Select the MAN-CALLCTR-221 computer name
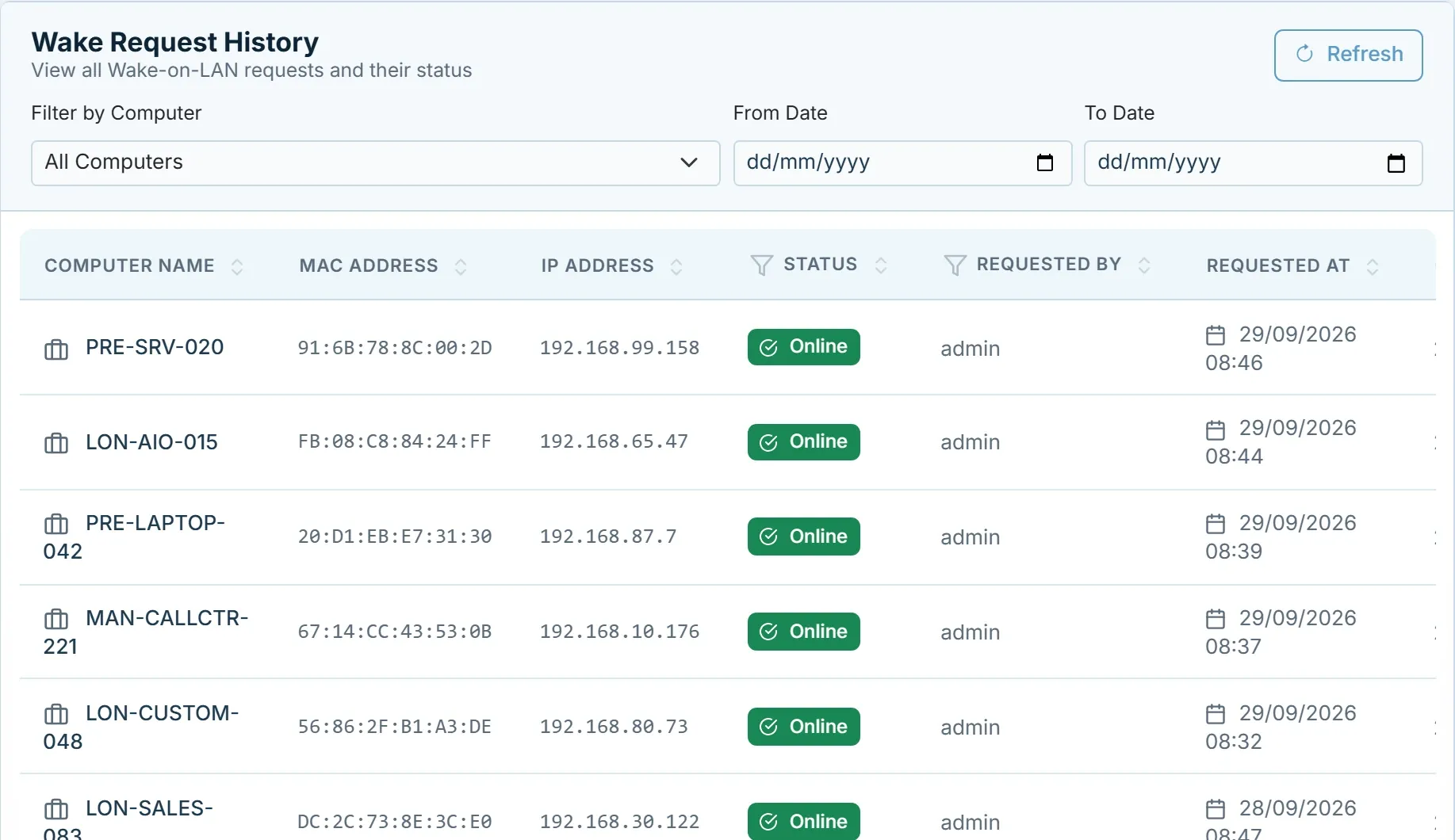1455x840 pixels. click(x=146, y=632)
